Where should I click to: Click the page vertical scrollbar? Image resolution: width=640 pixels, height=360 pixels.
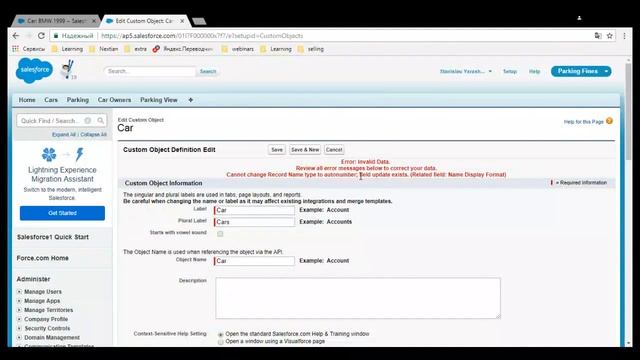pos(628,111)
